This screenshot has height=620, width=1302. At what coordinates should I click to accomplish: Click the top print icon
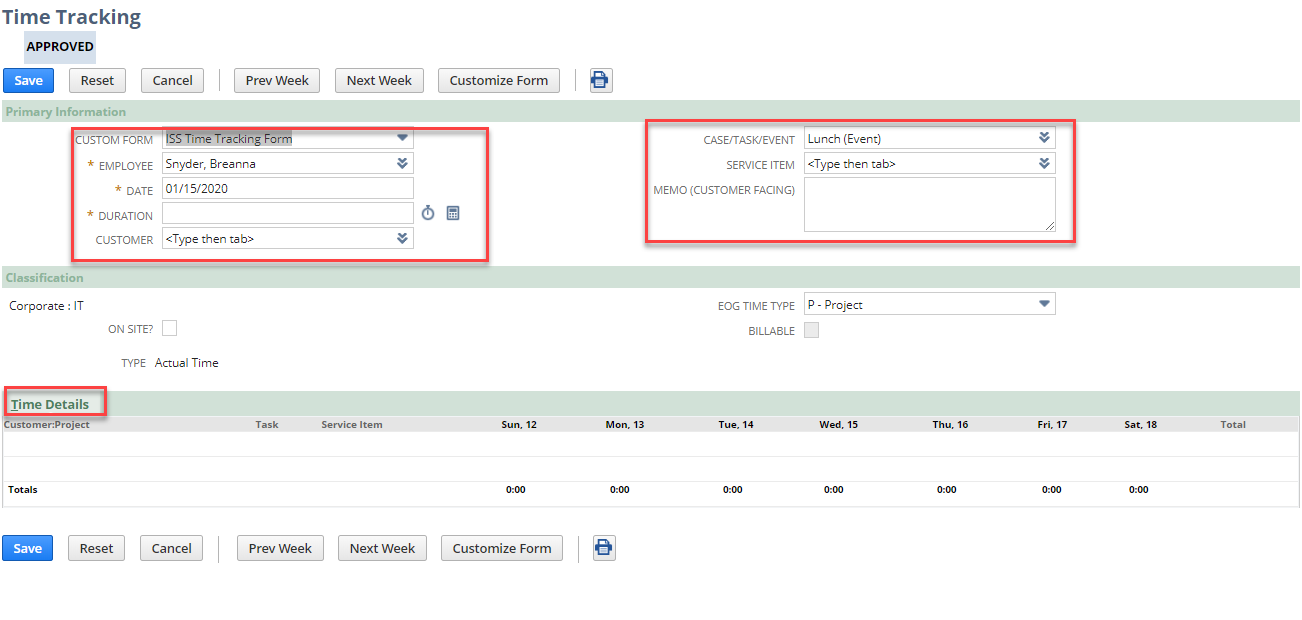(600, 81)
